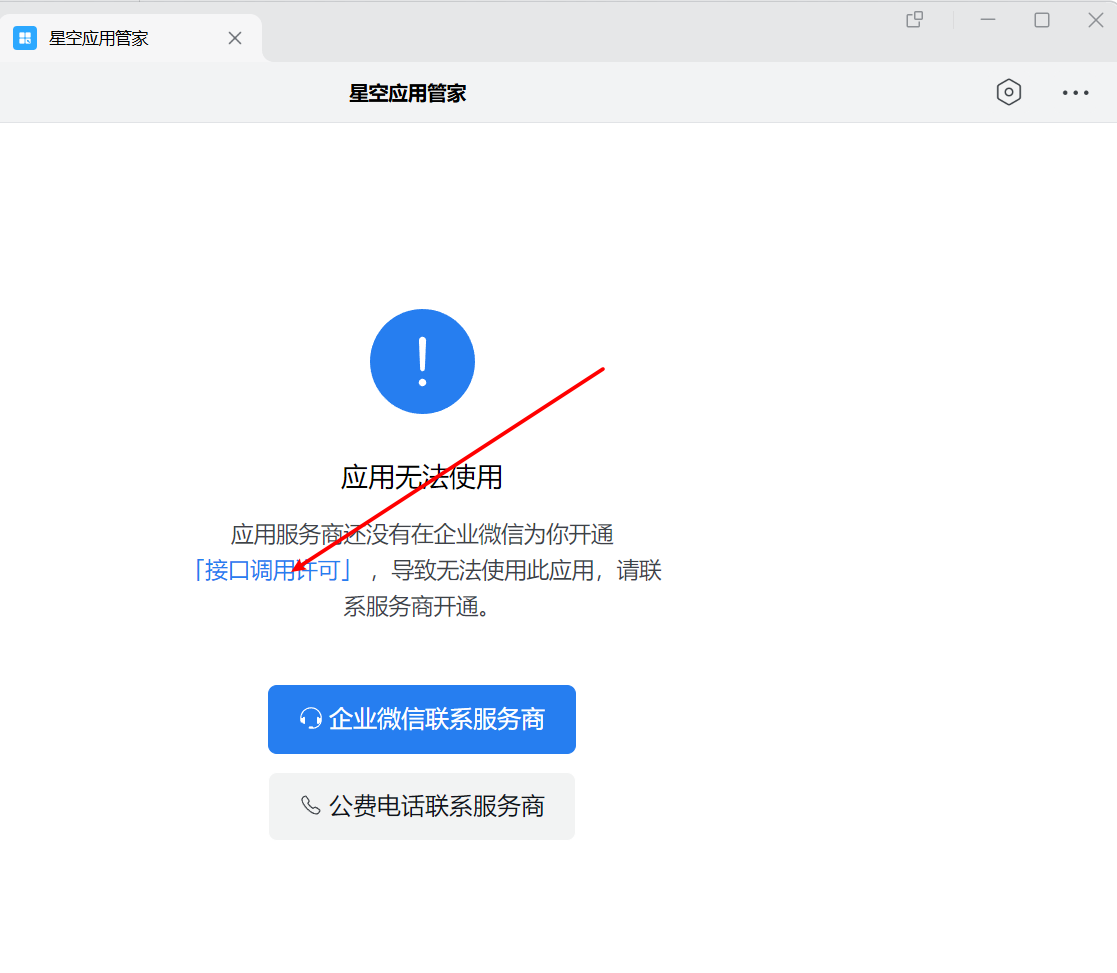Select the 星空应用管家 tab label
The width and height of the screenshot is (1117, 973).
click(99, 38)
